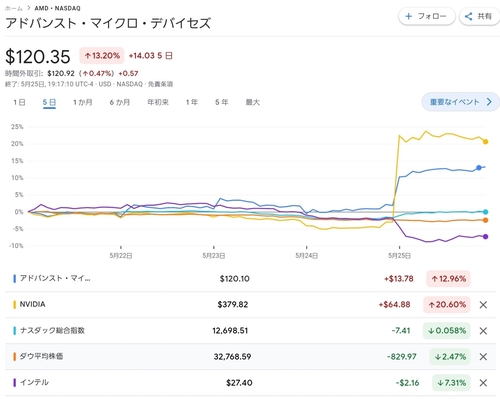Click the blue AMD endpoint dot on chart

click(479, 168)
